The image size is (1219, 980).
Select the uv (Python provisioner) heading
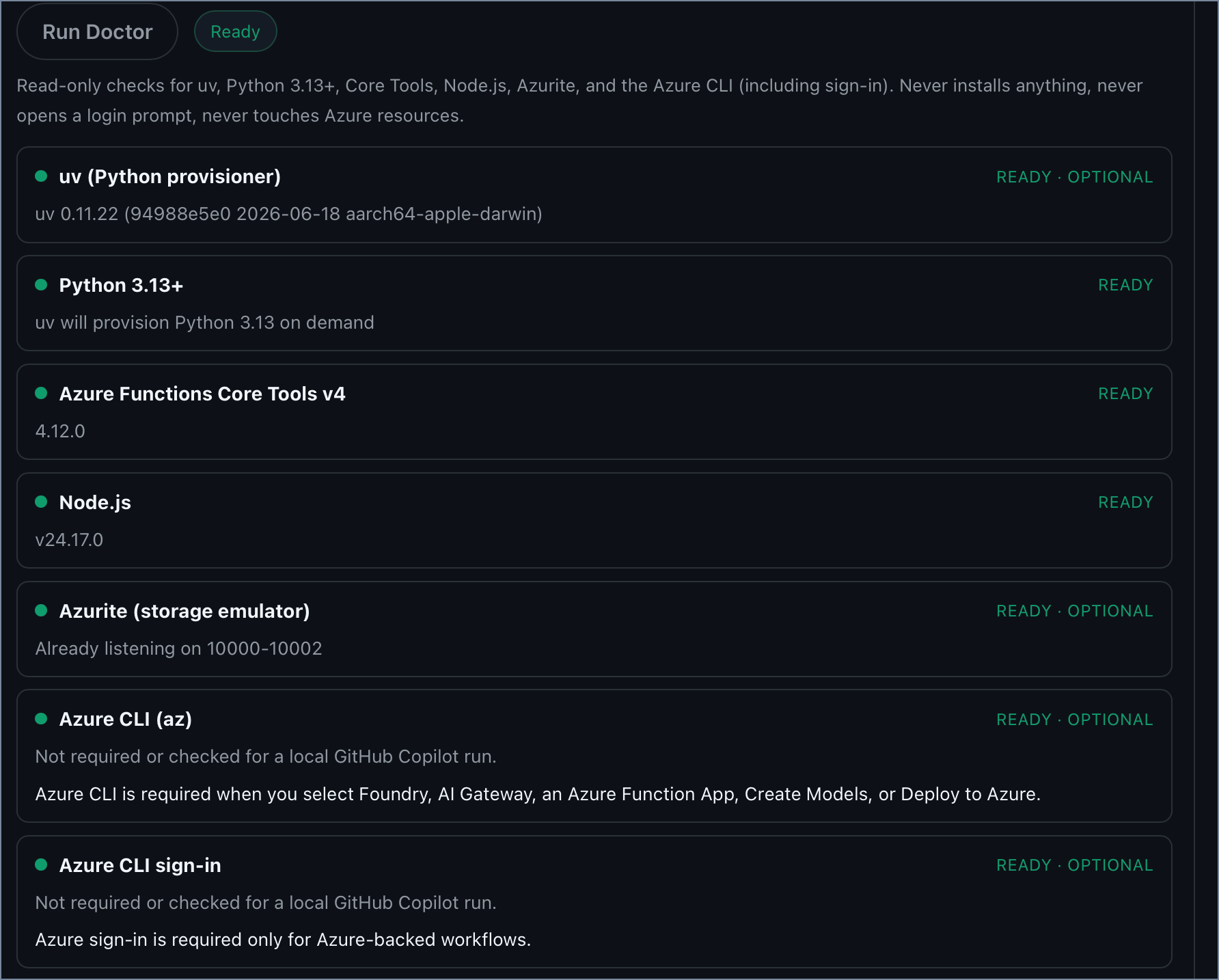point(170,176)
